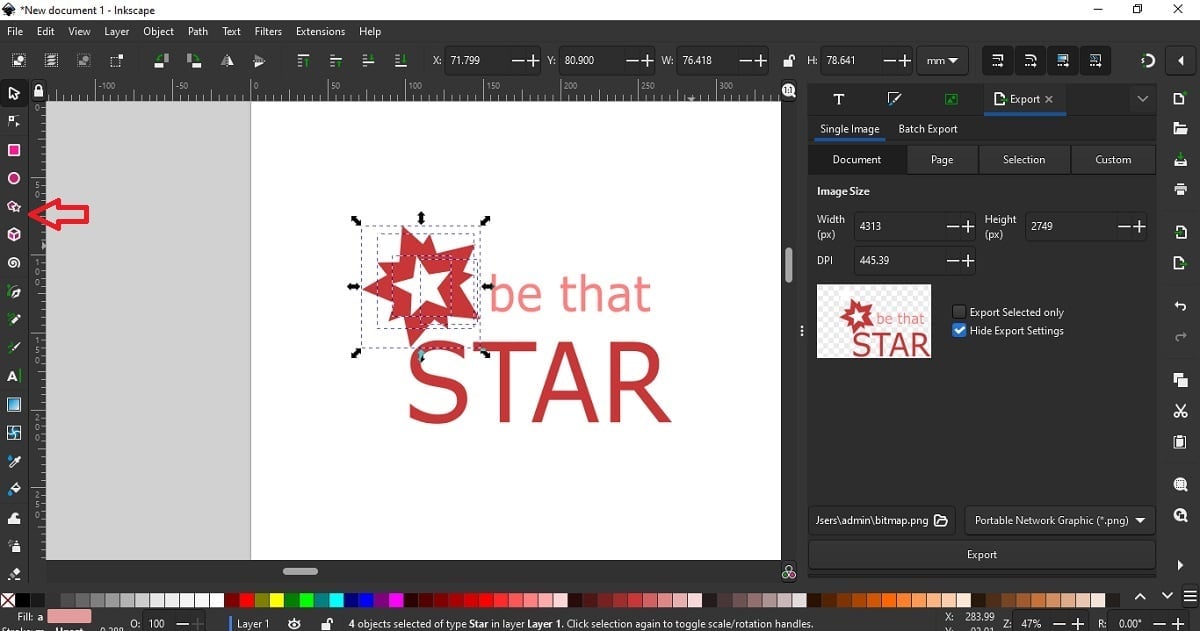Screen dimensions: 1200x631
Task: Switch to the Batch Export tab
Action: (928, 128)
